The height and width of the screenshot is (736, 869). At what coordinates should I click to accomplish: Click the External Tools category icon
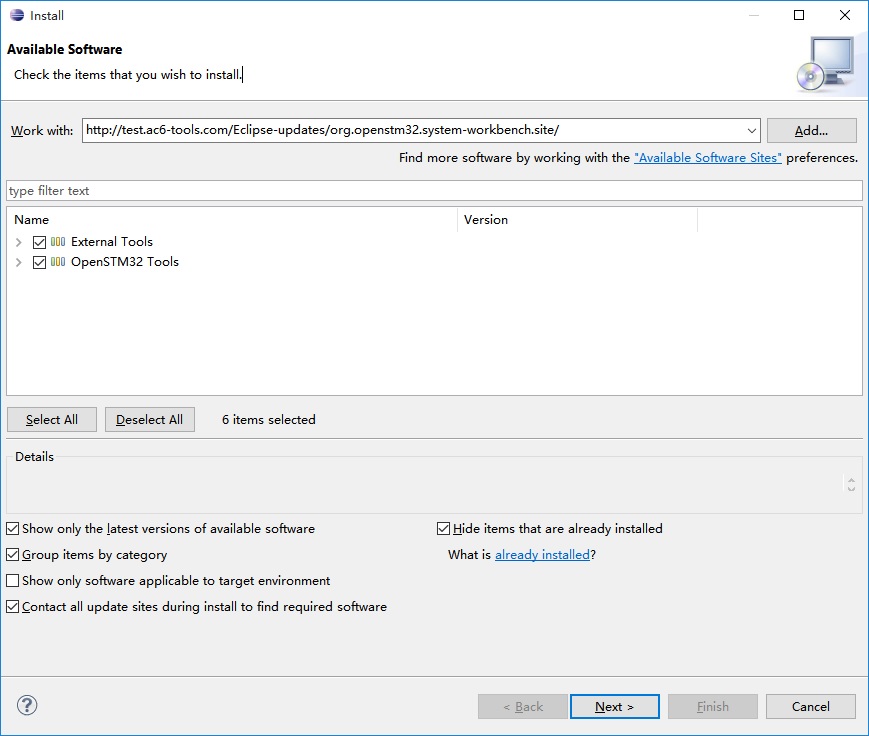point(58,242)
